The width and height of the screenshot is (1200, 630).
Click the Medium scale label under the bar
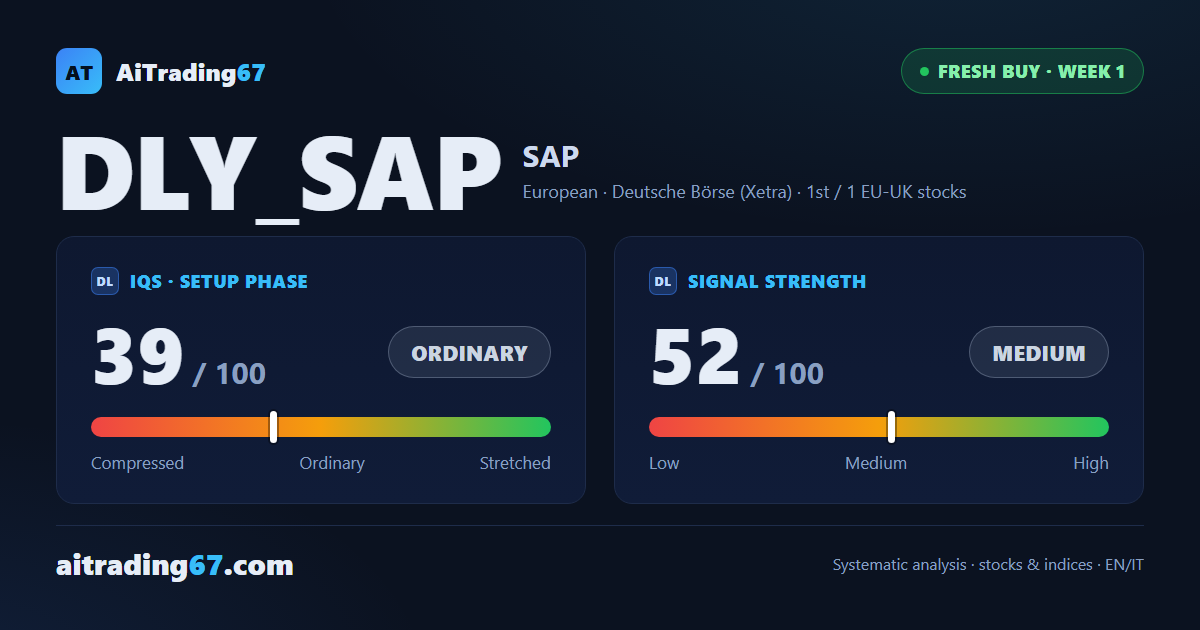click(876, 463)
